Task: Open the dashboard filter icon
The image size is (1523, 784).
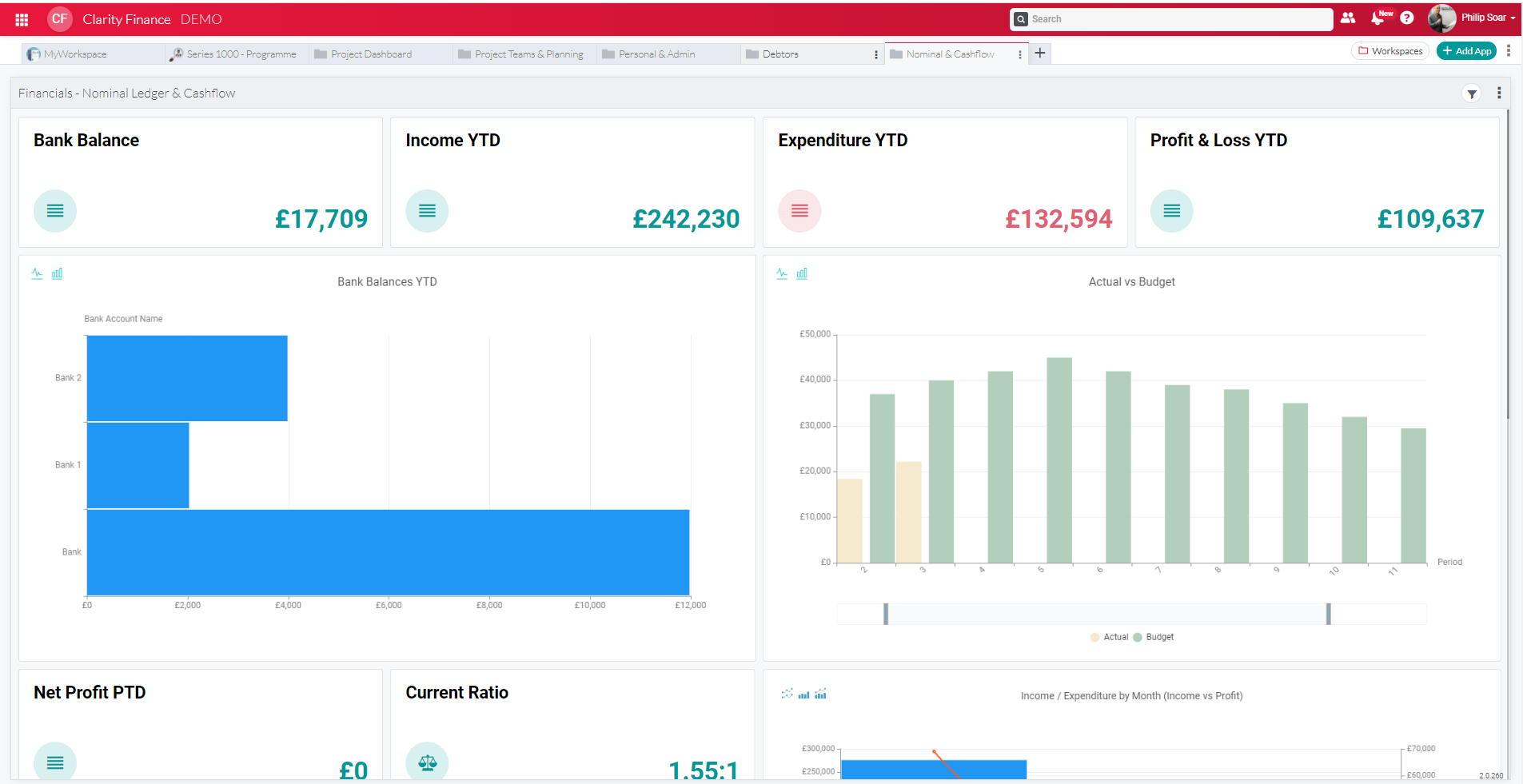Action: point(1472,94)
